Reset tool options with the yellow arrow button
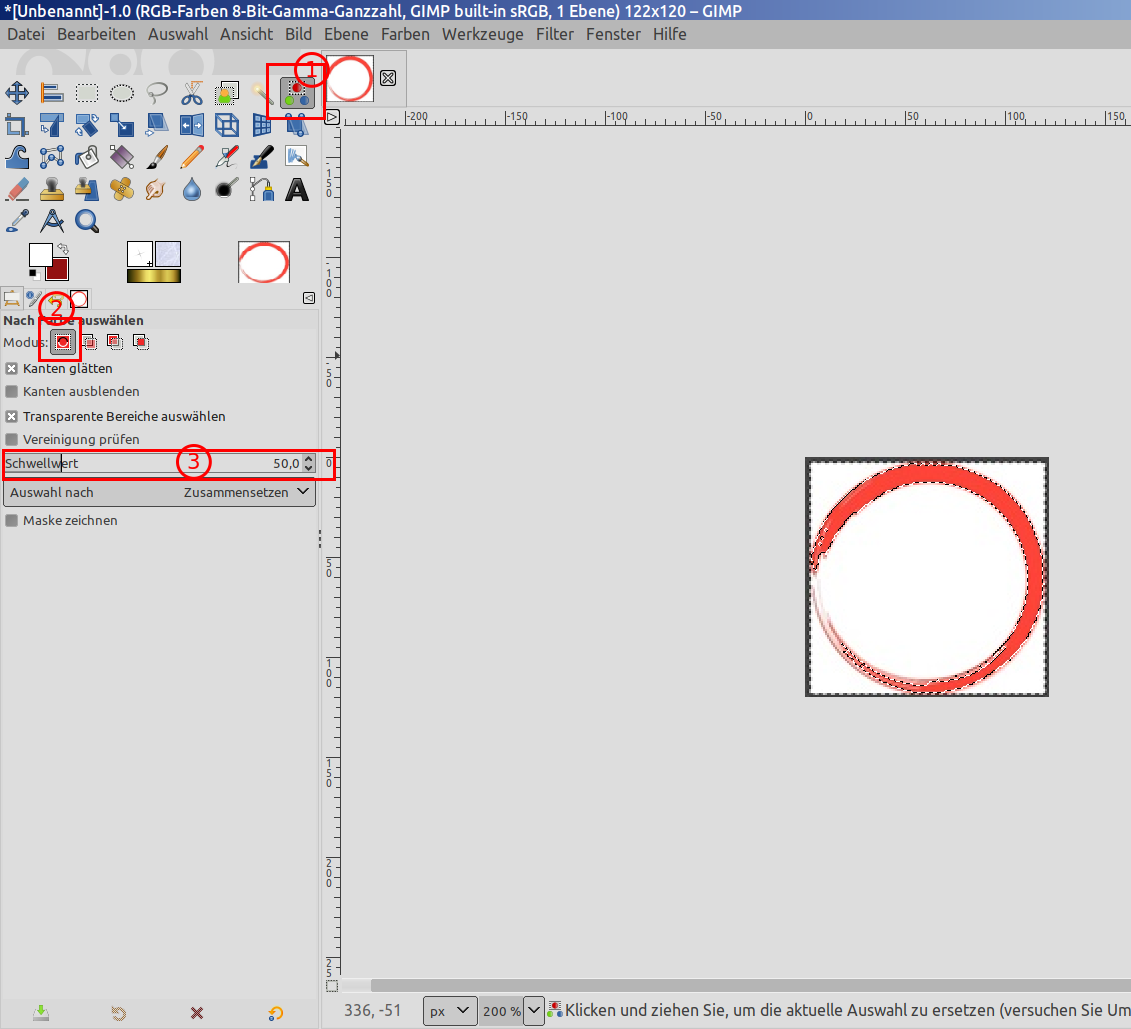The height and width of the screenshot is (1029, 1131). coord(276,1013)
